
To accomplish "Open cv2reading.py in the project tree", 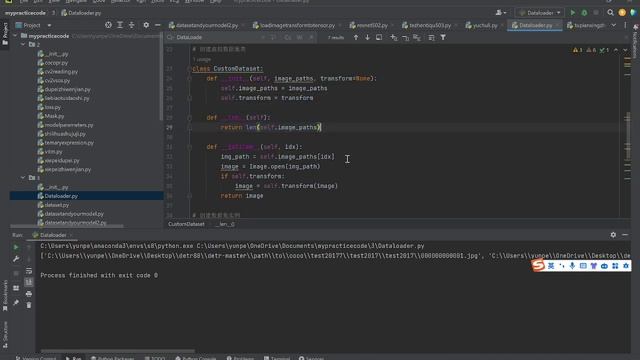I will pos(58,71).
